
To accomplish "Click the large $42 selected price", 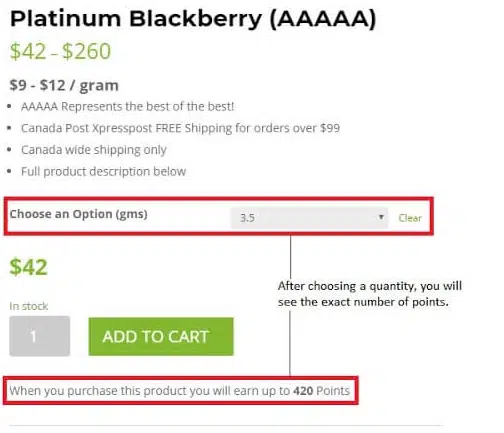I will [x=29, y=267].
